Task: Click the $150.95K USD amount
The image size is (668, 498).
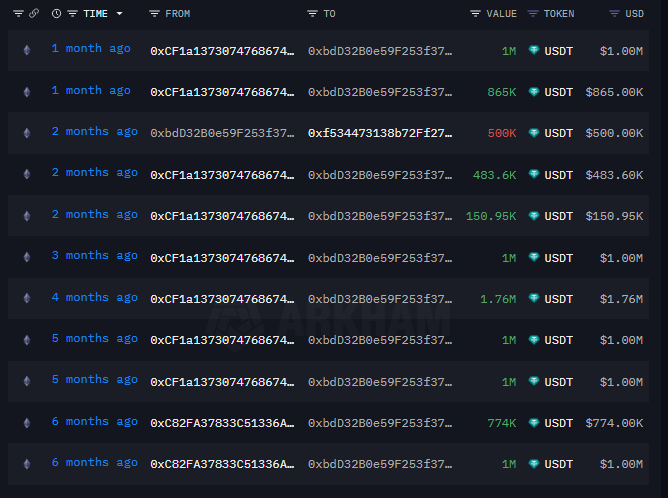Action: (614, 216)
